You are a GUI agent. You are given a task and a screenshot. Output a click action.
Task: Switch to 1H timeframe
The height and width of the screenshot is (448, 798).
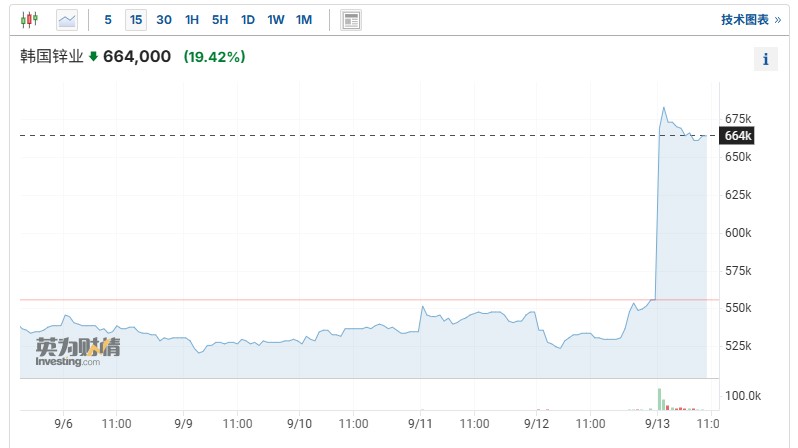pos(192,19)
